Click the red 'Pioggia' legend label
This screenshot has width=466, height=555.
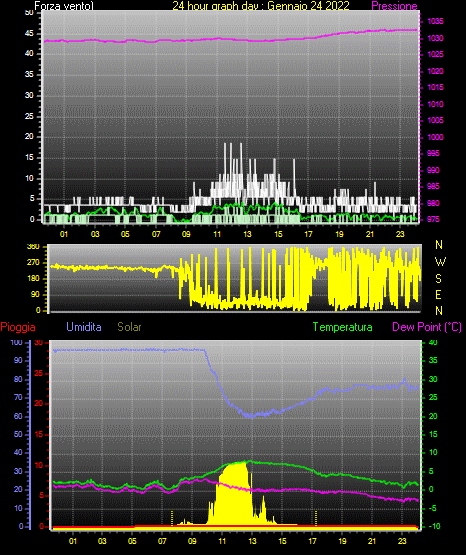[x=18, y=327]
